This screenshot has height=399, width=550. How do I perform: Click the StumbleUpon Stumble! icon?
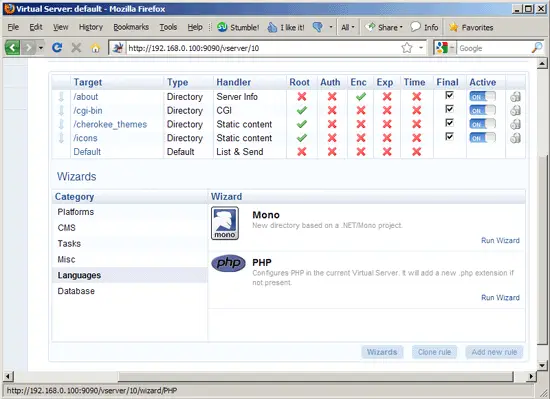[x=222, y=27]
